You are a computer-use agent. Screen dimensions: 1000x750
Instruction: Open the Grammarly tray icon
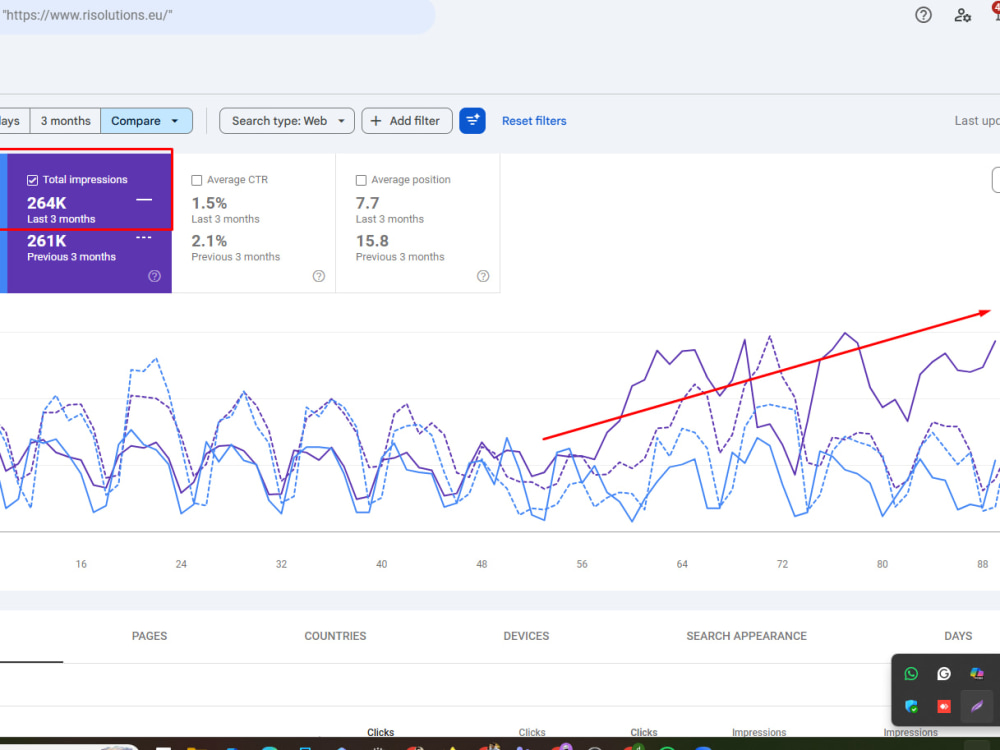point(944,673)
